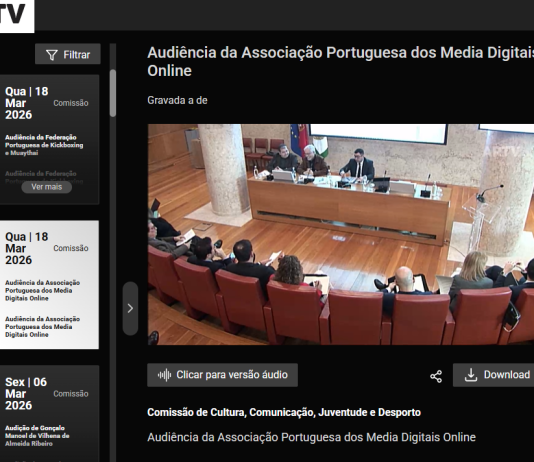Collapse the sidebar with the chevron arrow handle
The image size is (534, 462).
130,308
